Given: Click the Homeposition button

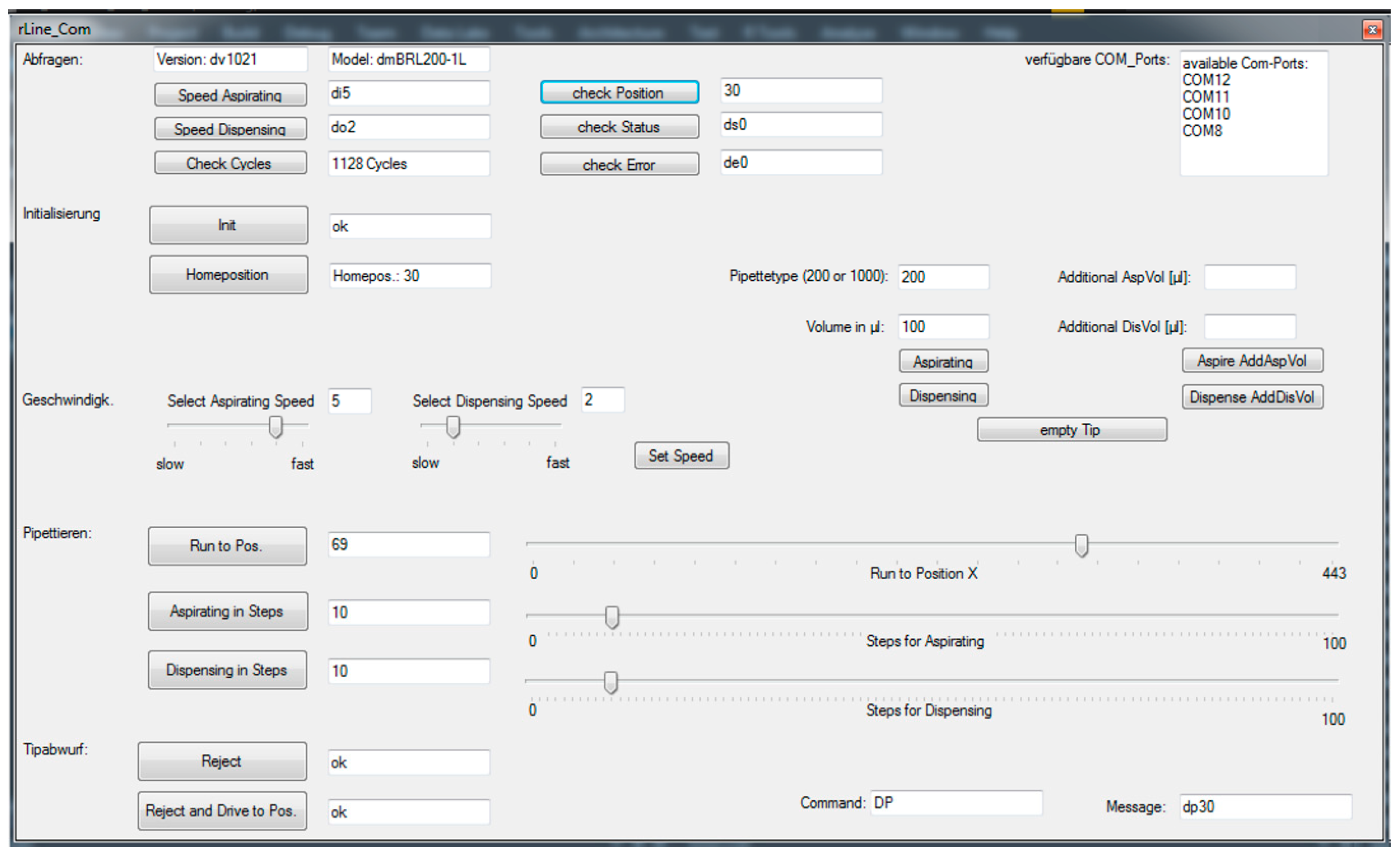Looking at the screenshot, I should (x=228, y=275).
